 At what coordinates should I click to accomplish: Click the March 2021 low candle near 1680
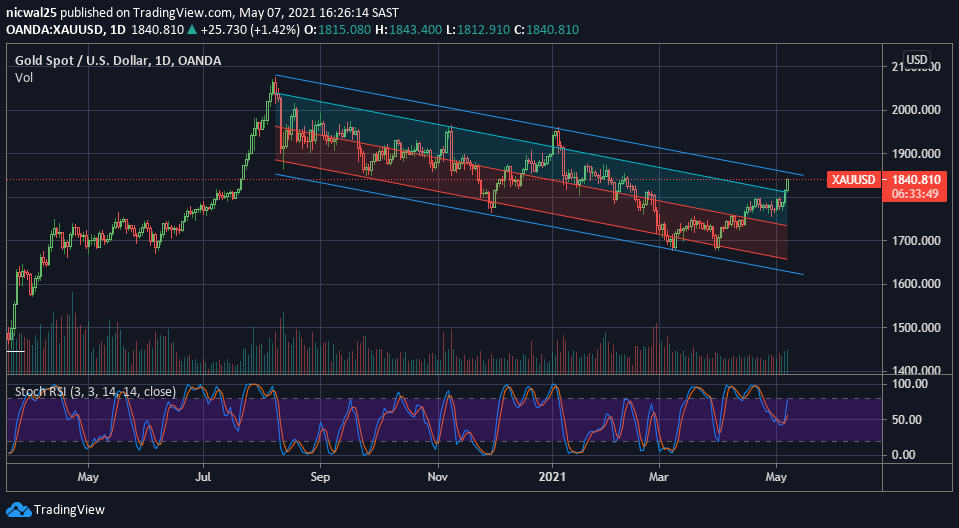tap(673, 244)
